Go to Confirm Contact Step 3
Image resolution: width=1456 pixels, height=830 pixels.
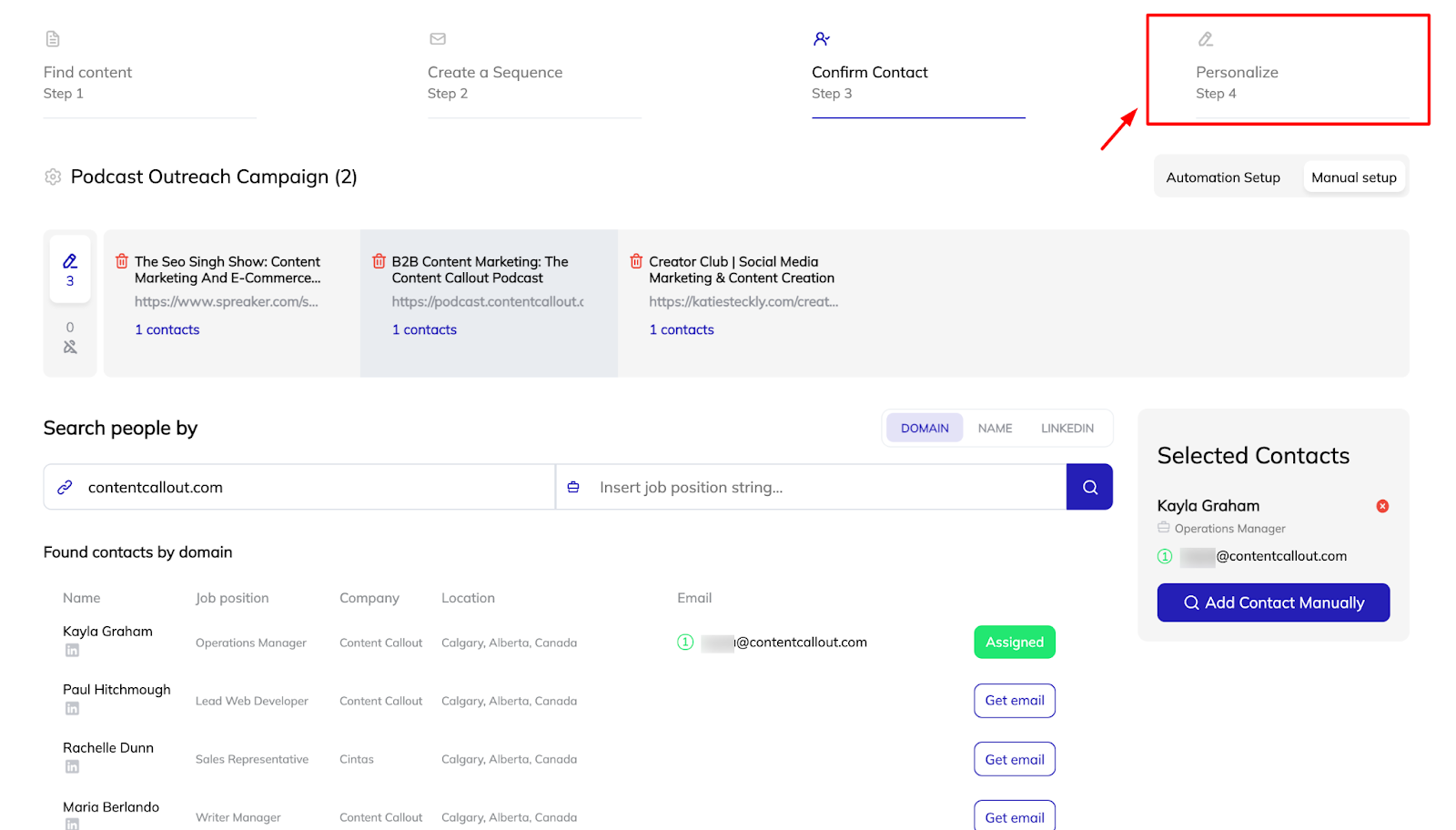(918, 73)
